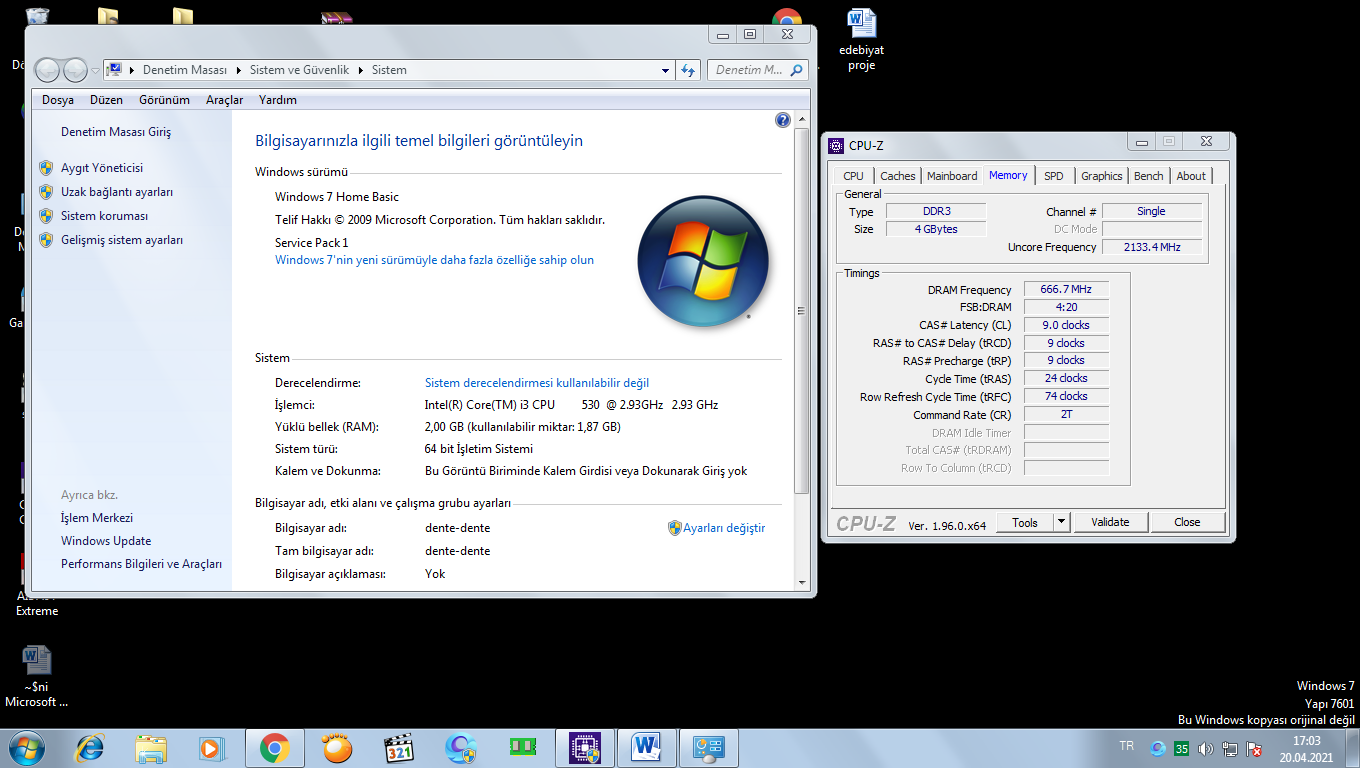Open the Windows 7 upgrade edition link
The image size is (1360, 768).
pyautogui.click(x=434, y=260)
